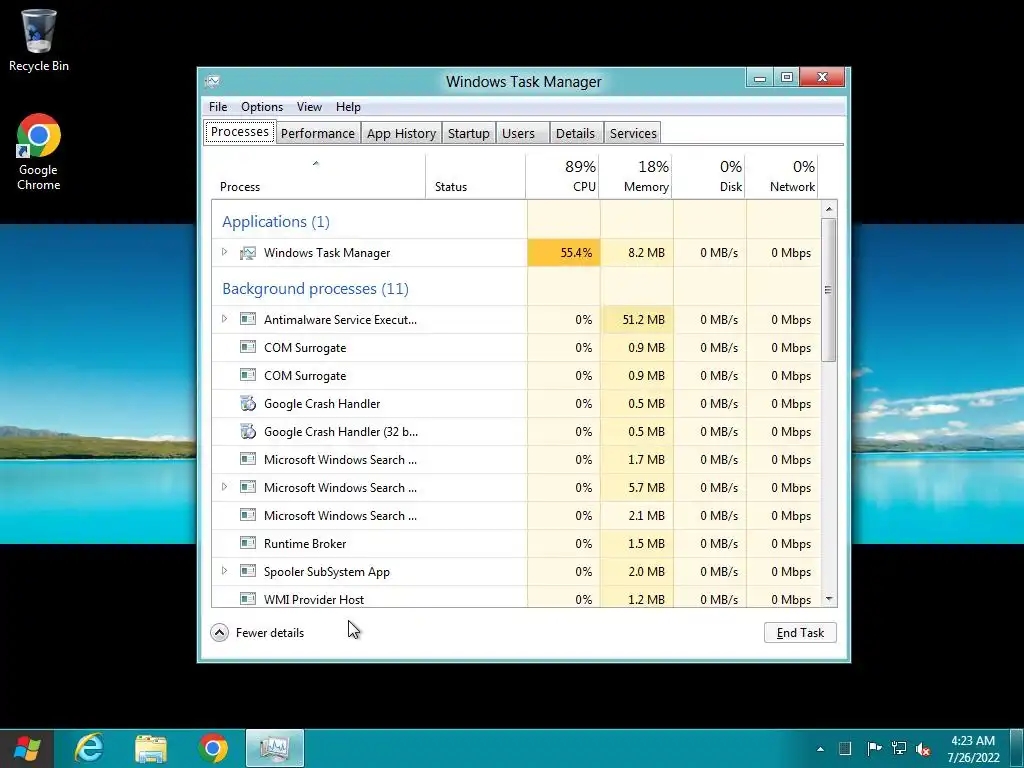The image size is (1024, 768).
Task: Open File Explorer from the taskbar
Action: tap(151, 748)
